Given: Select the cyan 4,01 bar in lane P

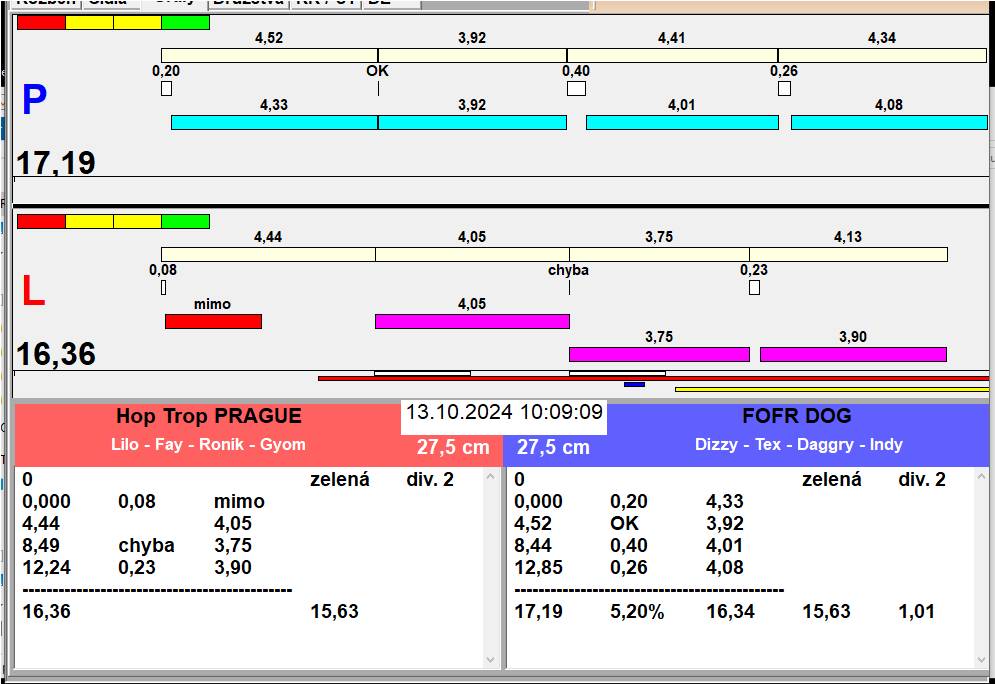Looking at the screenshot, I should 682,122.
